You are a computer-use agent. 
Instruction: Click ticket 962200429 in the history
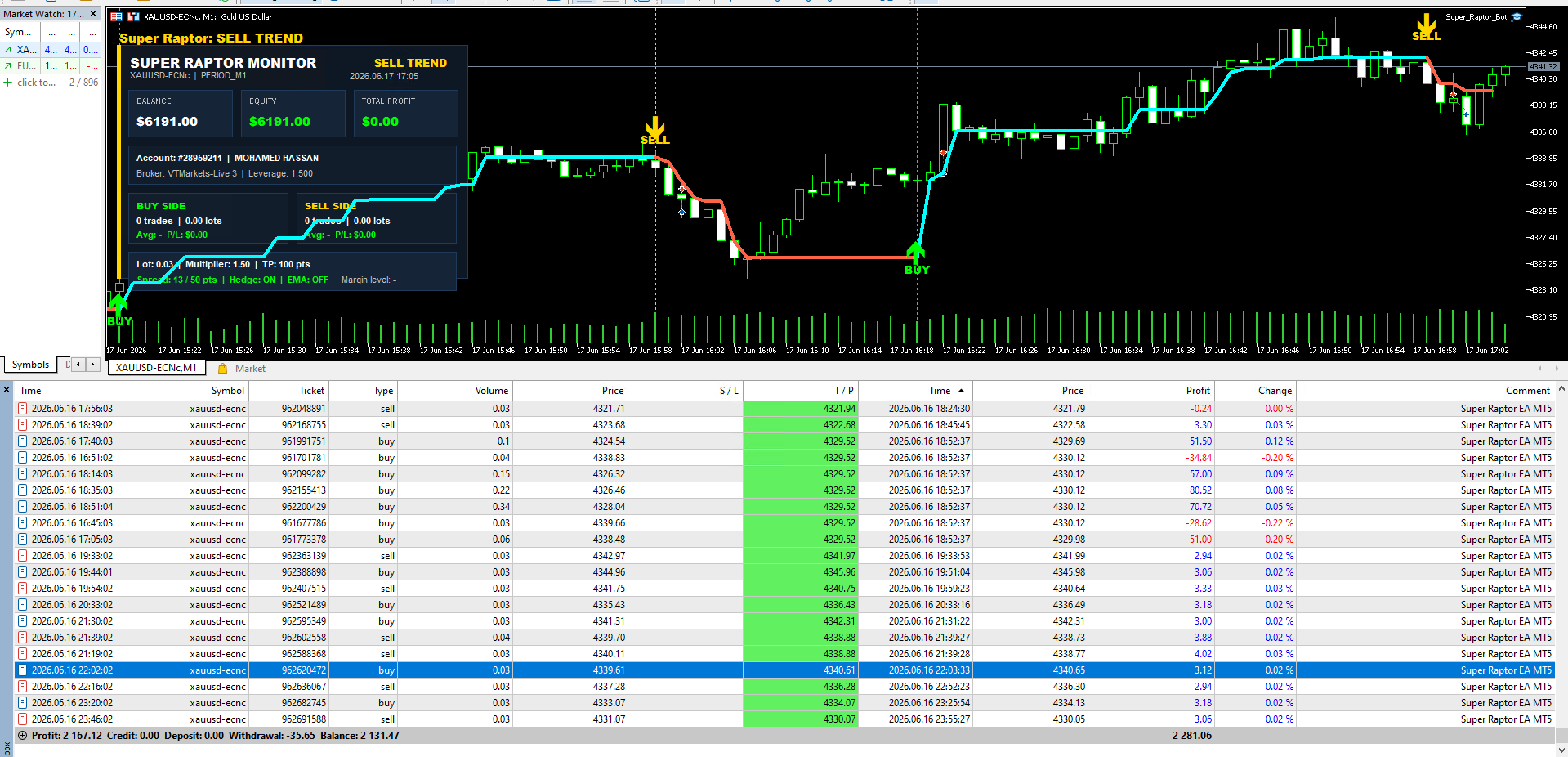304,507
